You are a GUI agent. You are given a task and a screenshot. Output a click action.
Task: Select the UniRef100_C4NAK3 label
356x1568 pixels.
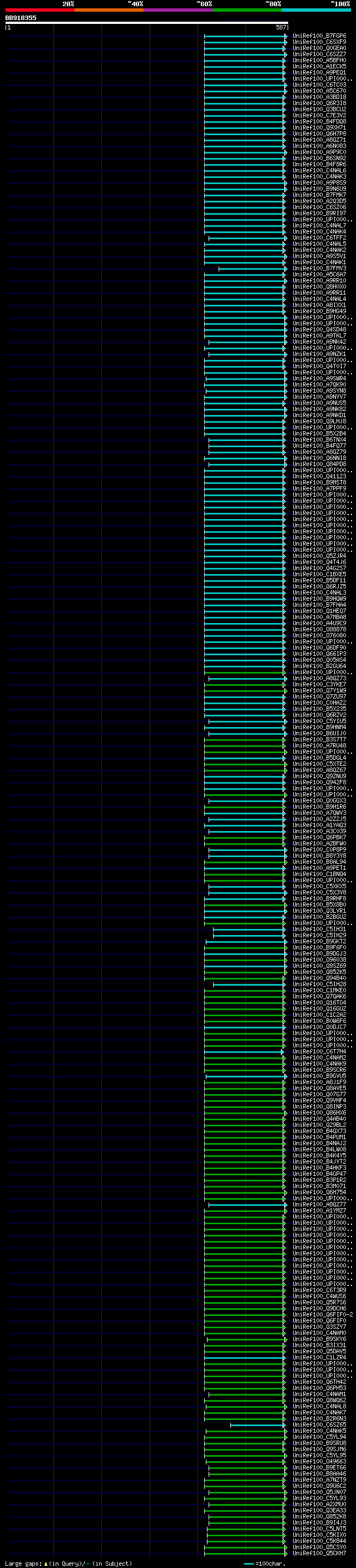[x=319, y=176]
